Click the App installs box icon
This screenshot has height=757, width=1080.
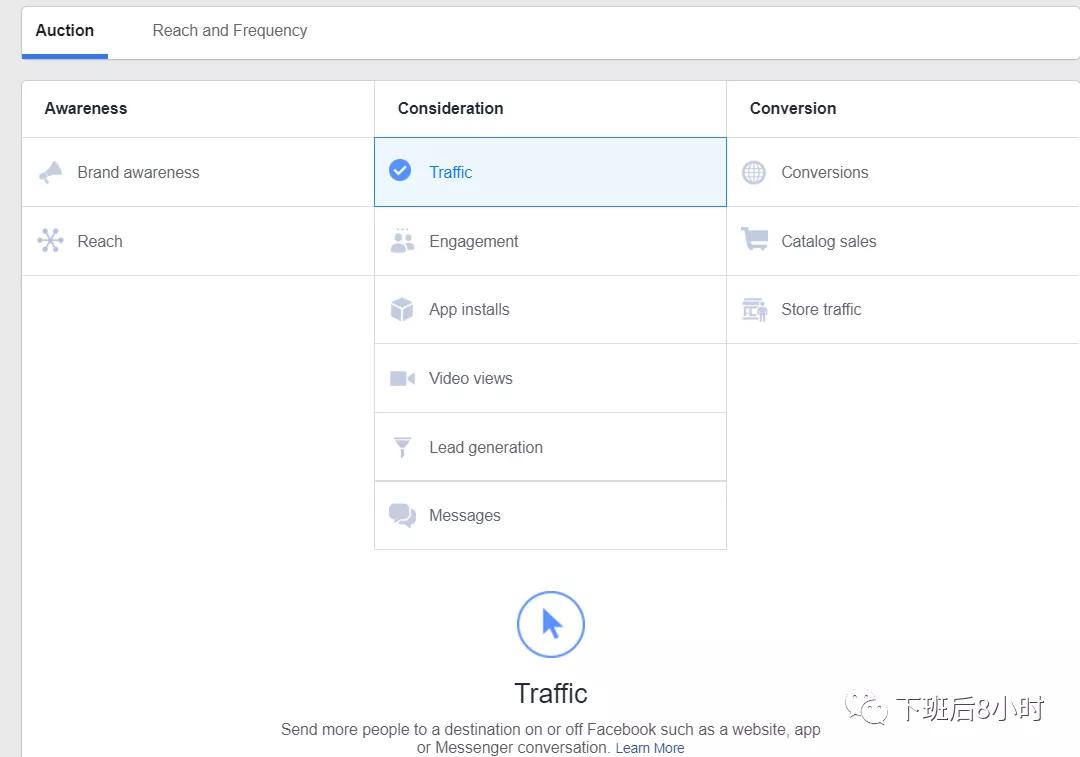402,310
